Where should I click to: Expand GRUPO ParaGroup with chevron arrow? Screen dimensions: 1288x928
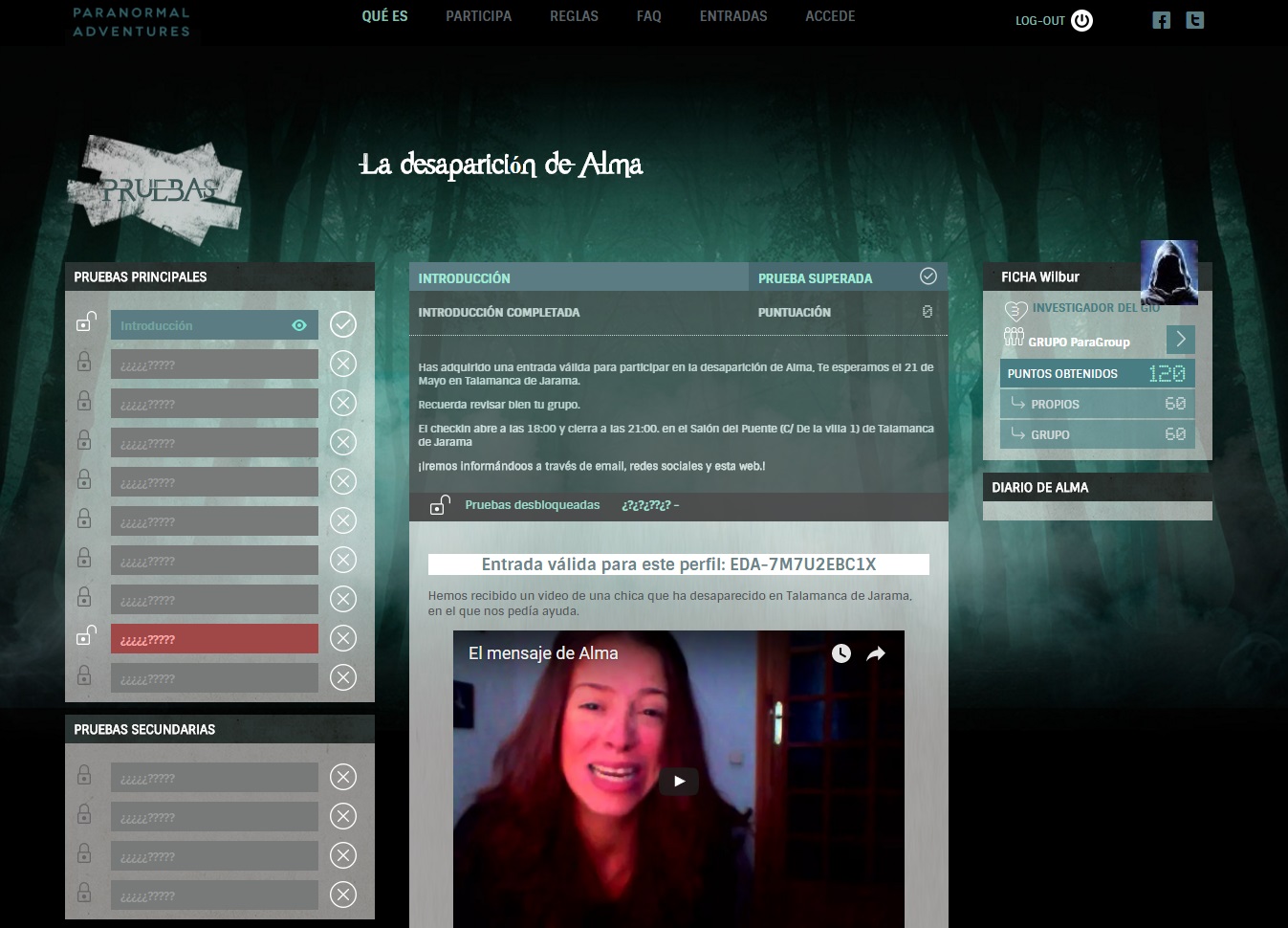click(1180, 340)
